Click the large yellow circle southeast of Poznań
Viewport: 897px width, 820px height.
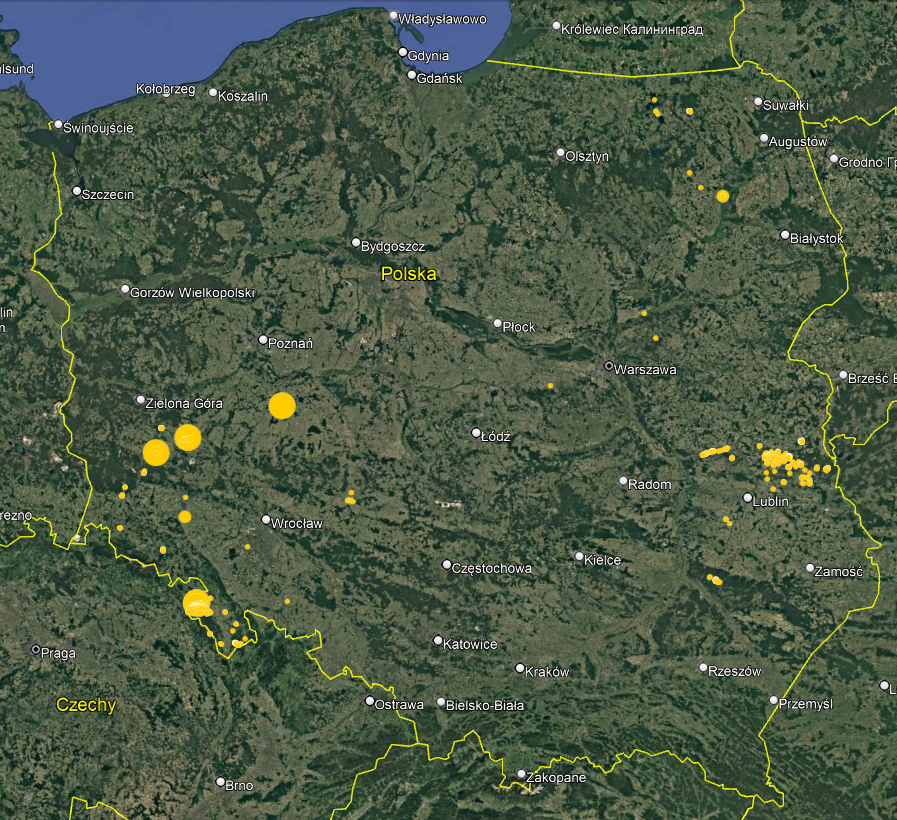tap(282, 406)
